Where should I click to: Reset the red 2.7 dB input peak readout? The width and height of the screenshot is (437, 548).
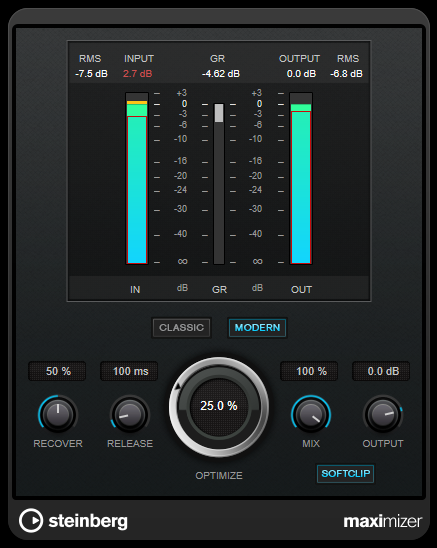click(138, 74)
